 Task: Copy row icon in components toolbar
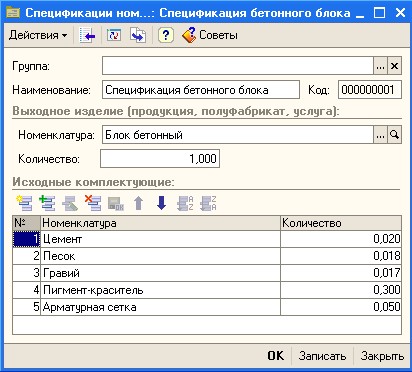point(47,203)
